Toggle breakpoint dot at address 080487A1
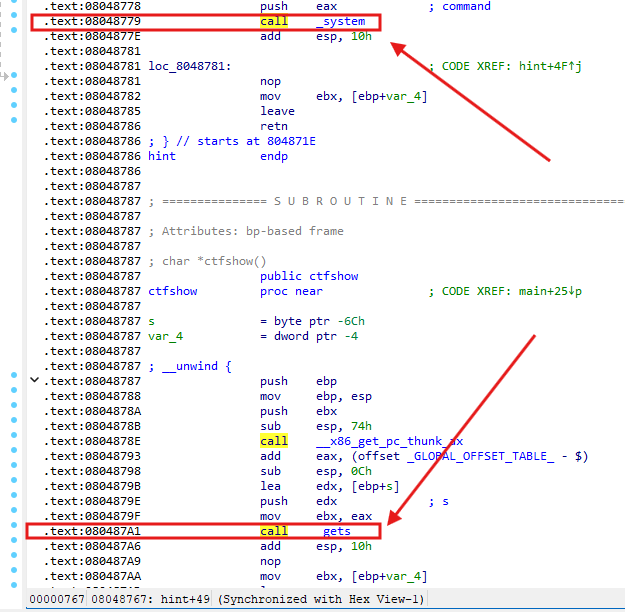Viewport: 625px width, 612px height. tap(14, 525)
